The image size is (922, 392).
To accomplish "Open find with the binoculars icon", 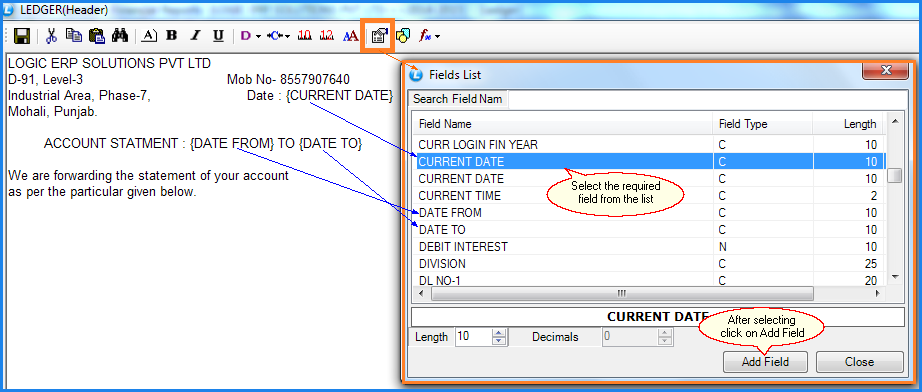I will coord(120,36).
